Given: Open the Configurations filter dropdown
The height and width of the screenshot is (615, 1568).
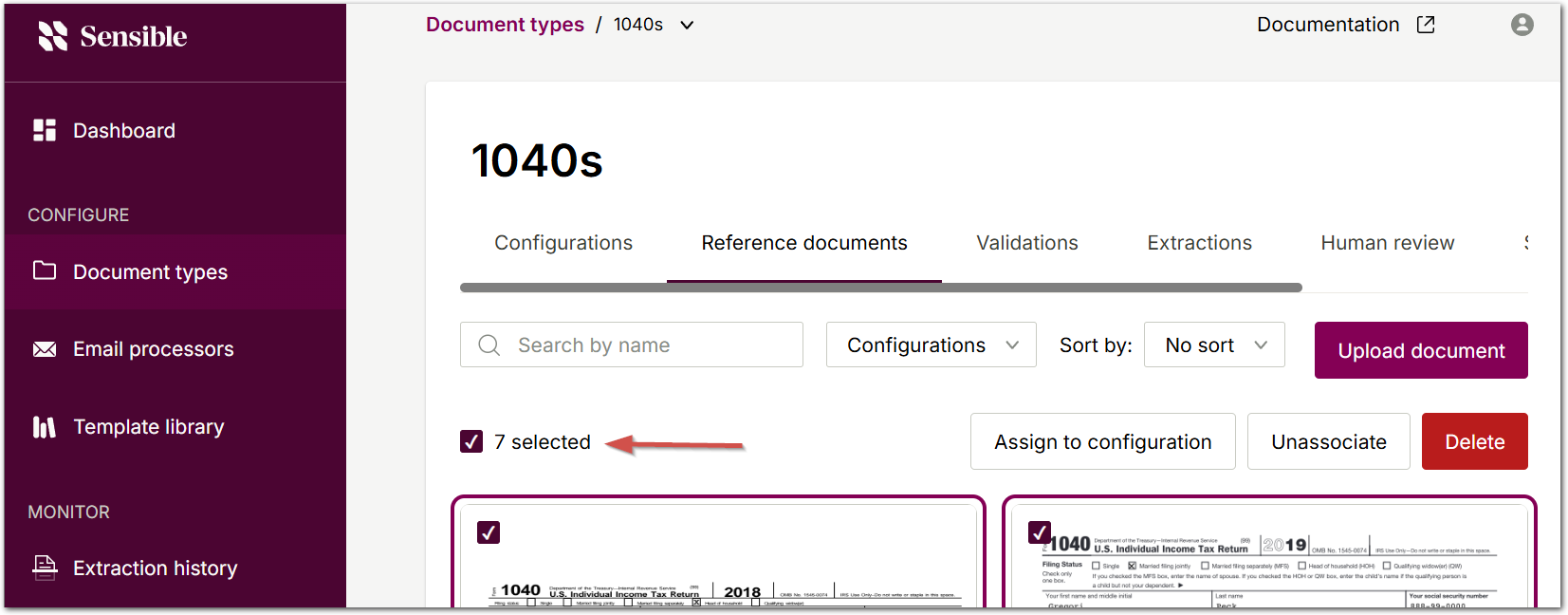Looking at the screenshot, I should [931, 345].
